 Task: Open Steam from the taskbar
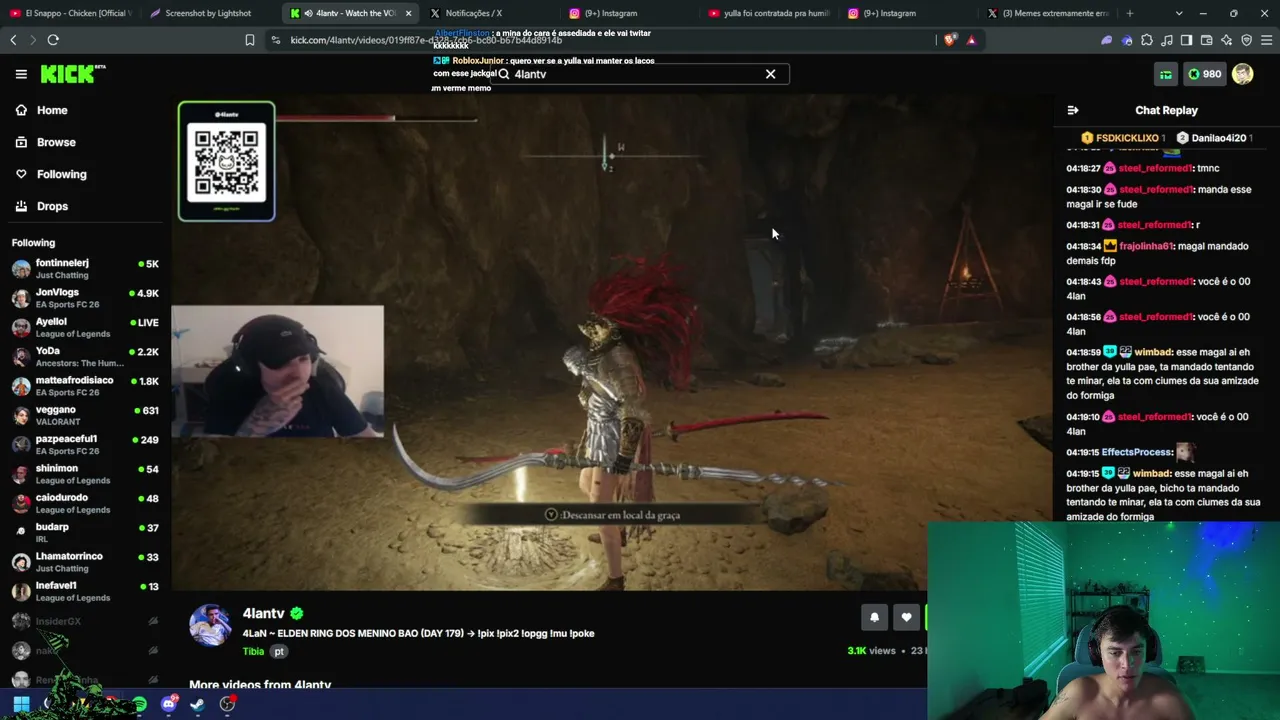tap(198, 704)
